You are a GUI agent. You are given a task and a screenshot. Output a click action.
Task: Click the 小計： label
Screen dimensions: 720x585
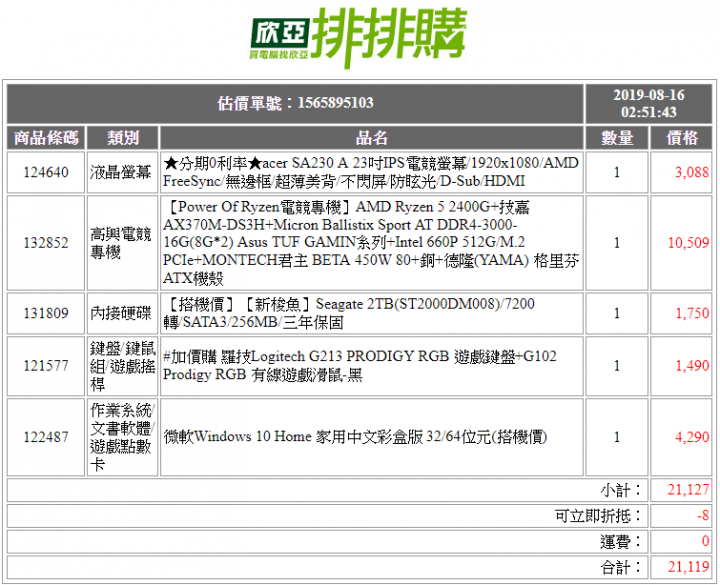tap(621, 490)
